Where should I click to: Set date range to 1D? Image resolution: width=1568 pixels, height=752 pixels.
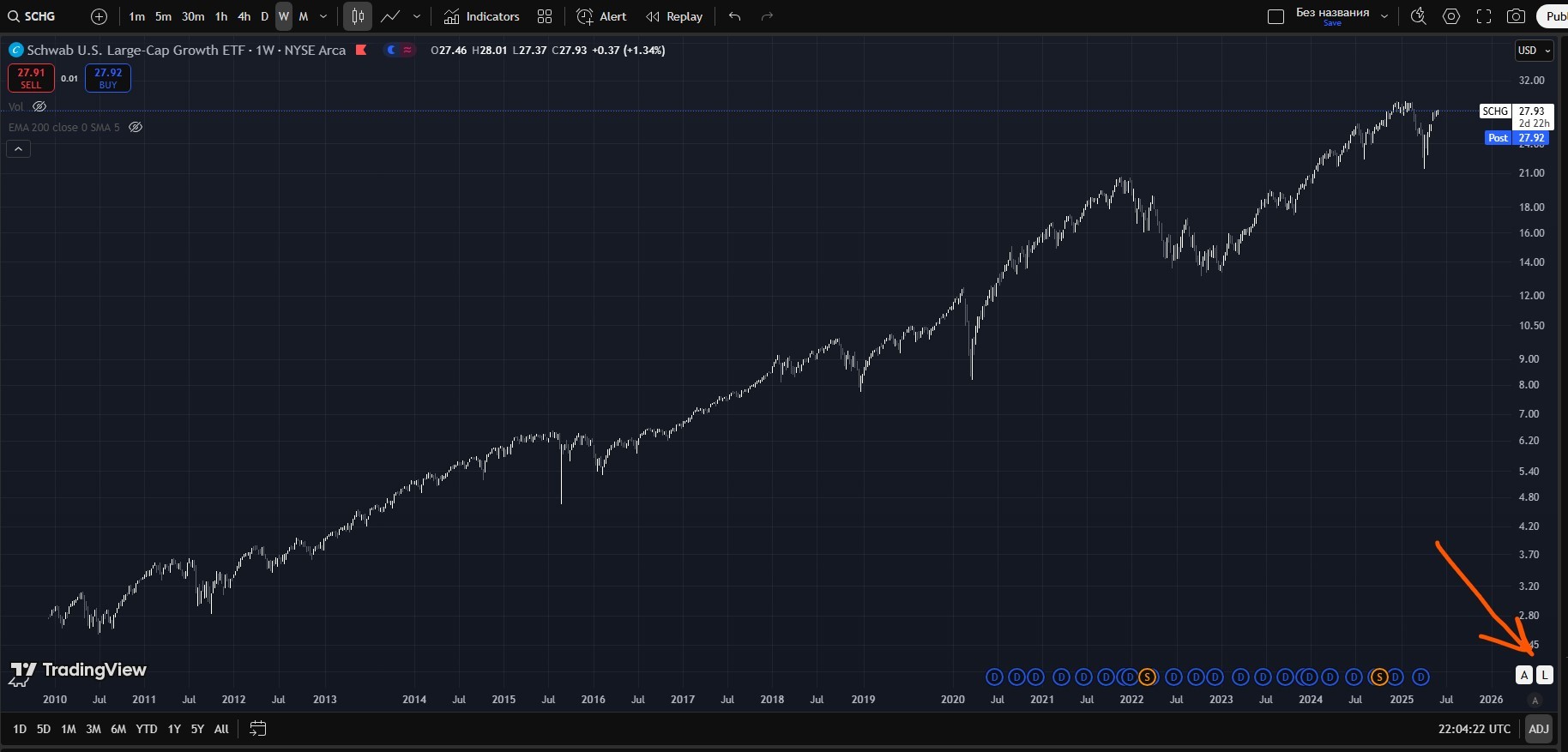pos(20,729)
